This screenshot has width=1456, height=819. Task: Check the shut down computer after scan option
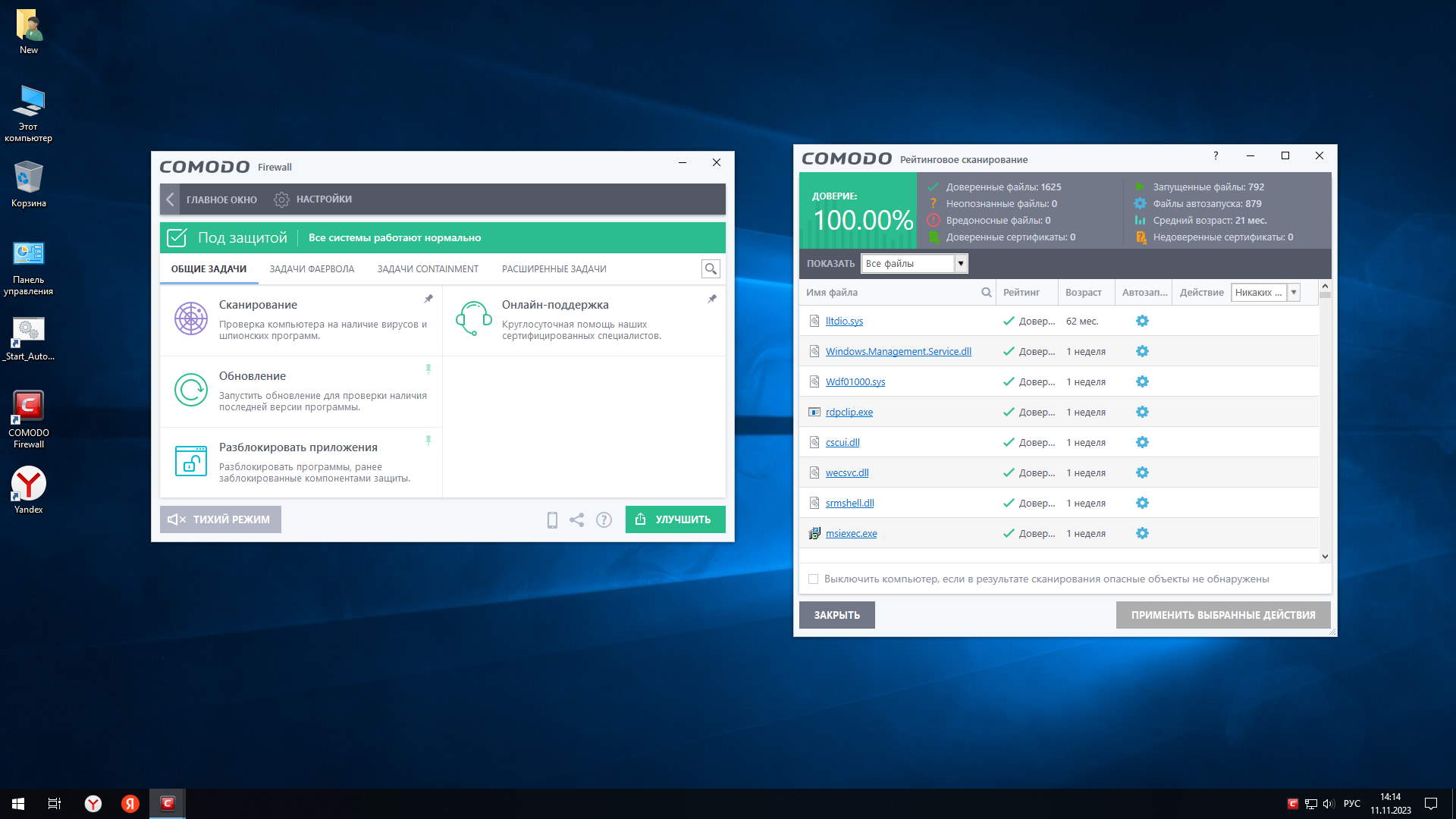pos(813,579)
